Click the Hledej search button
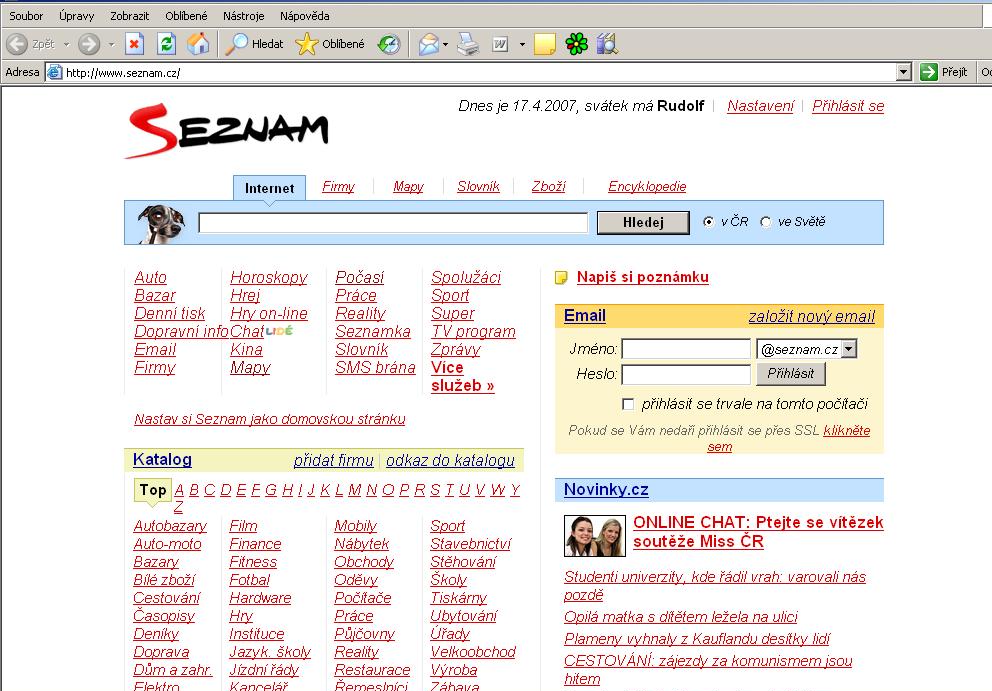992x691 pixels. [643, 223]
